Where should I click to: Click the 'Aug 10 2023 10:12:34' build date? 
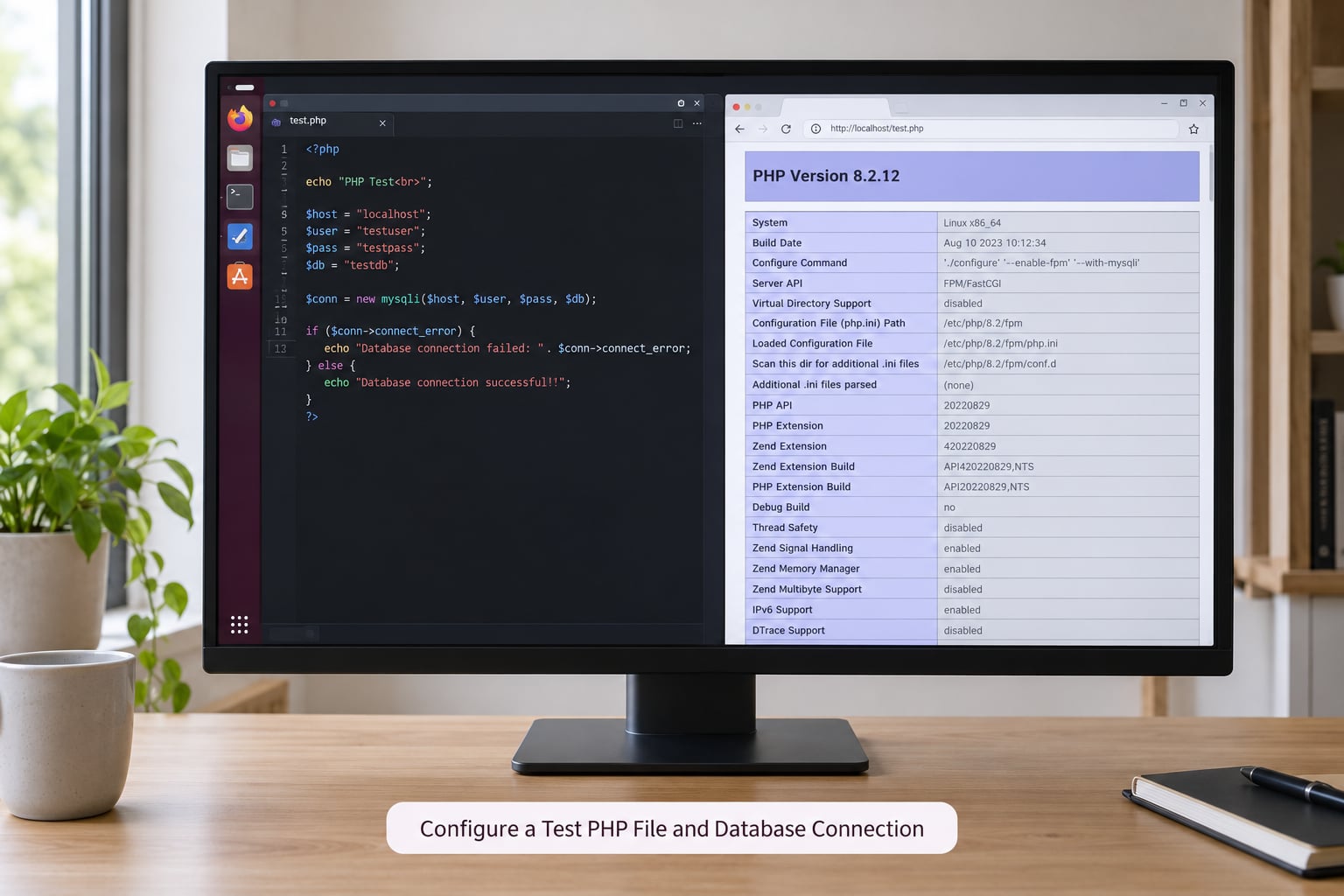point(995,242)
